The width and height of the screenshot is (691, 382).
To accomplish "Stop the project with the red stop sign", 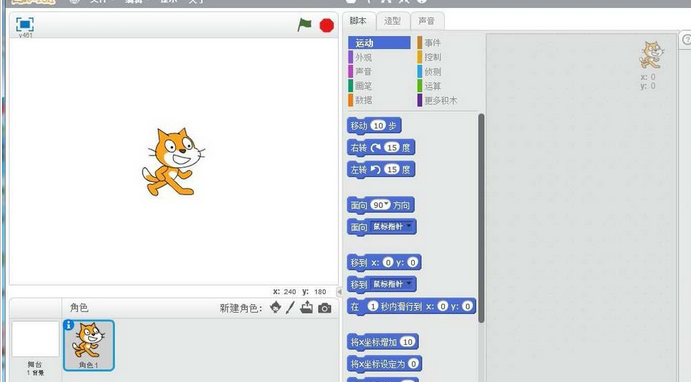I will coord(327,25).
